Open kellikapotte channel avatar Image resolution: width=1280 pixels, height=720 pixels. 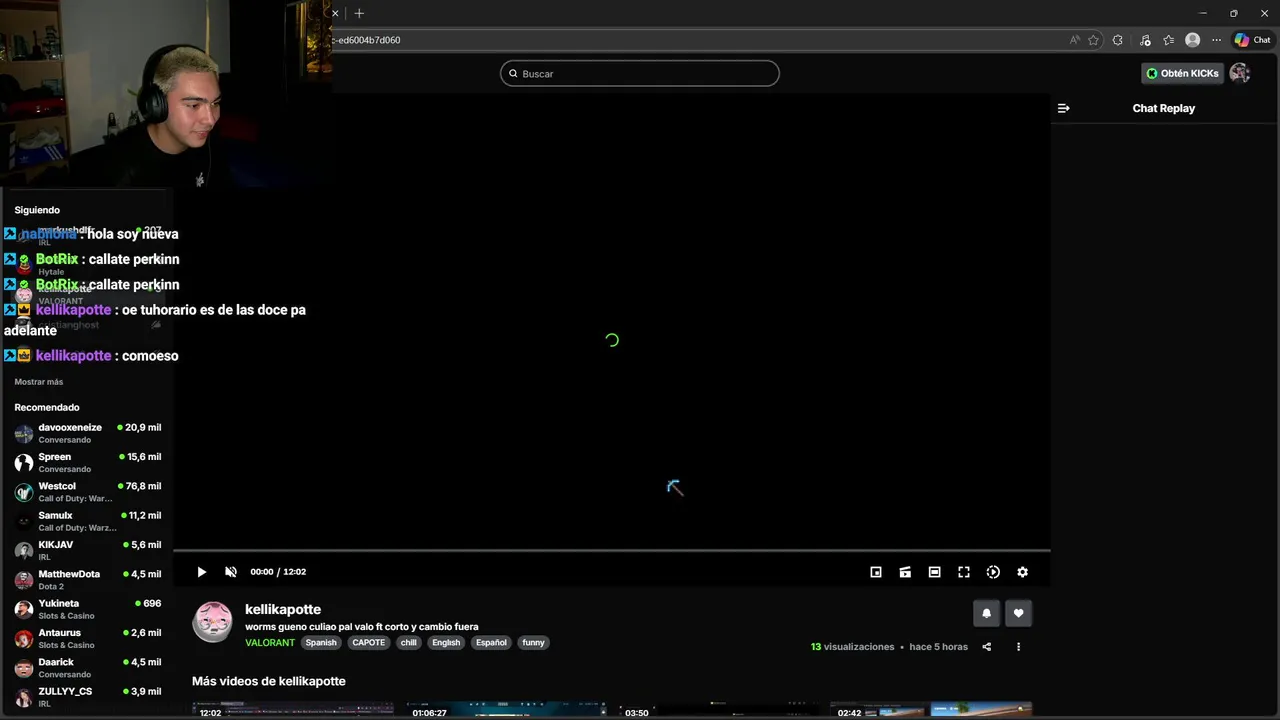212,621
